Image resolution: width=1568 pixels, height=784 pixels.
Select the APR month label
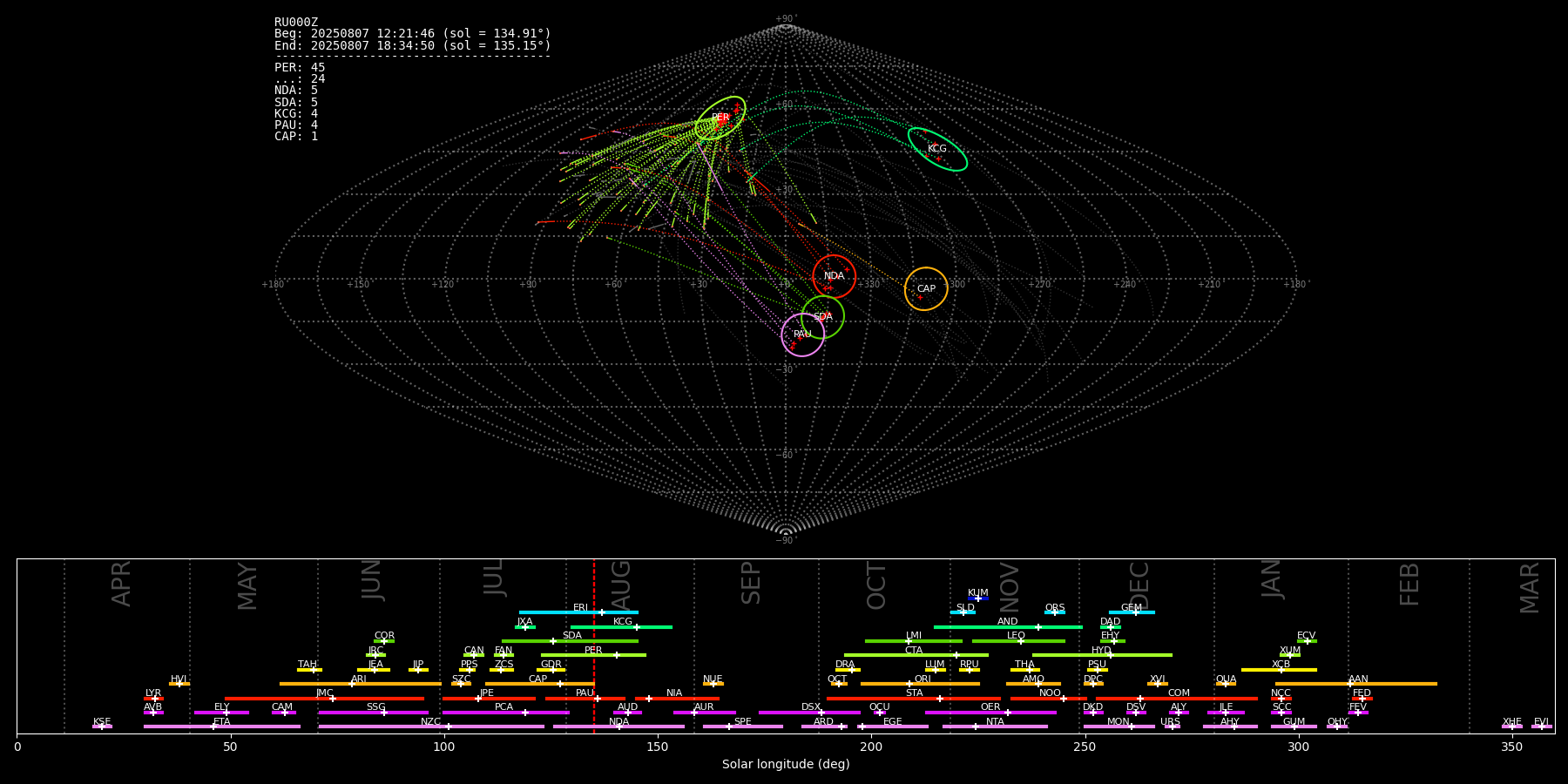click(121, 584)
